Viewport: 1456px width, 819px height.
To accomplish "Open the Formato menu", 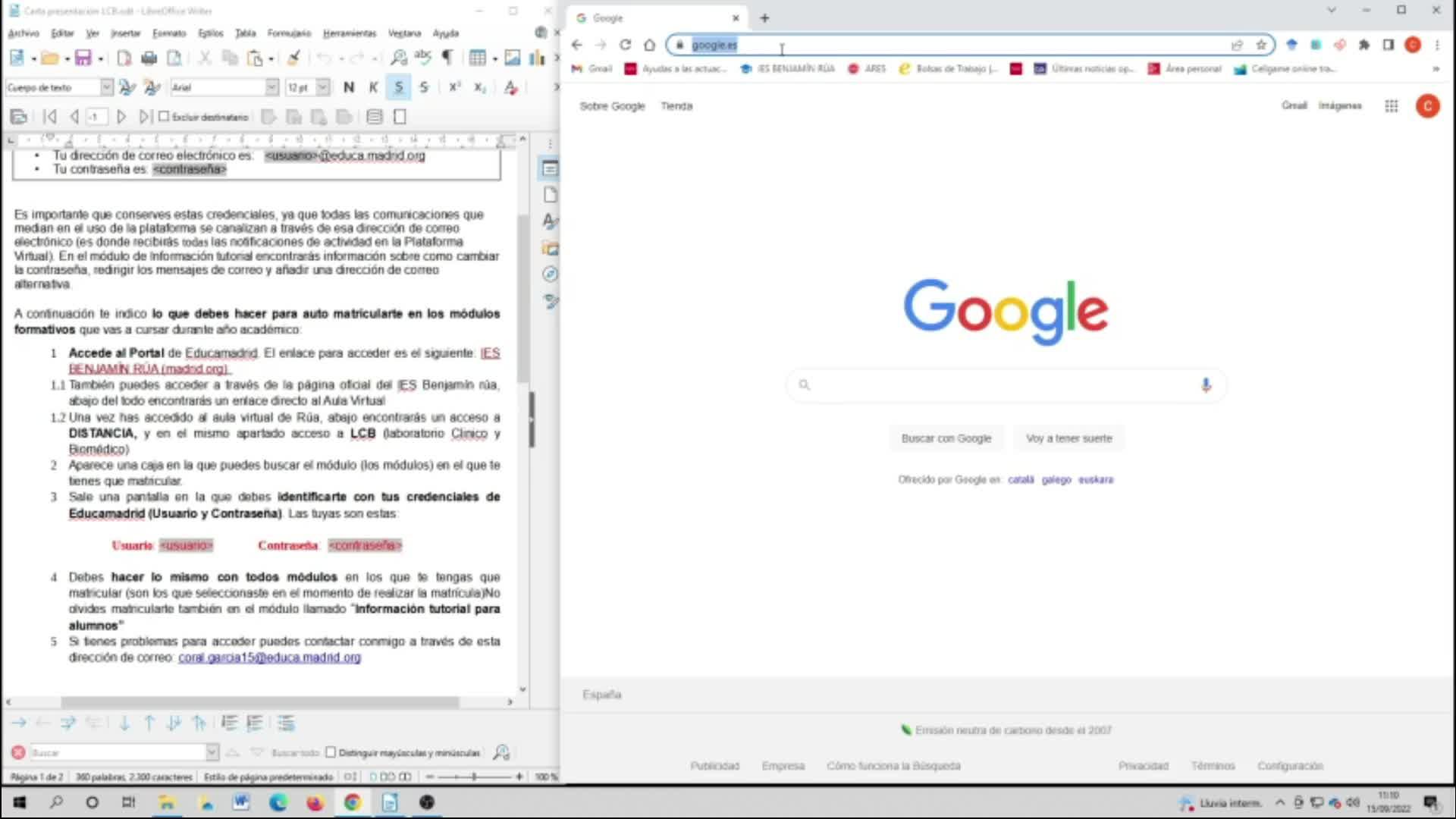I will point(168,33).
